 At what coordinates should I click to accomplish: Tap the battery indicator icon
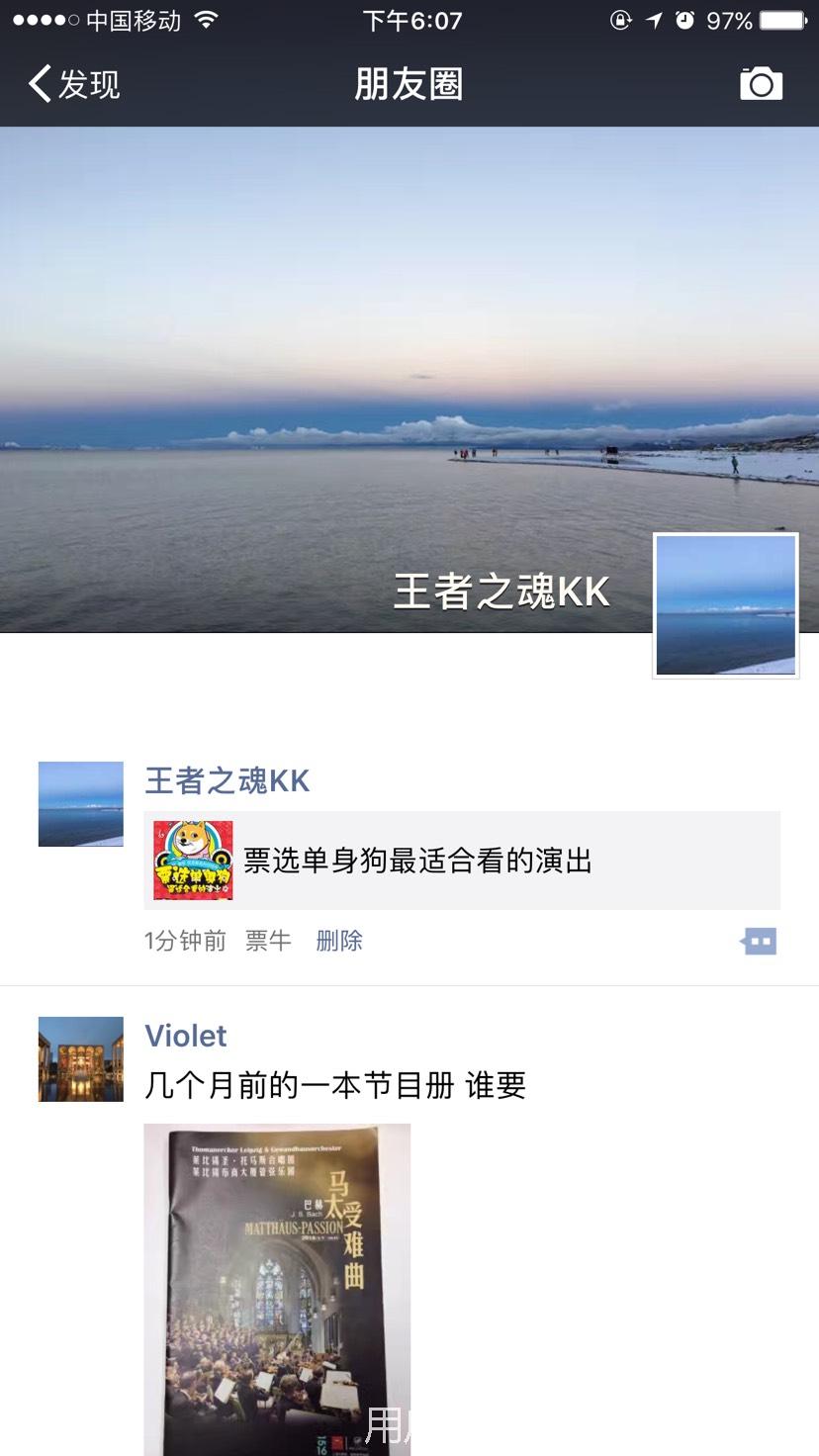pos(784,20)
